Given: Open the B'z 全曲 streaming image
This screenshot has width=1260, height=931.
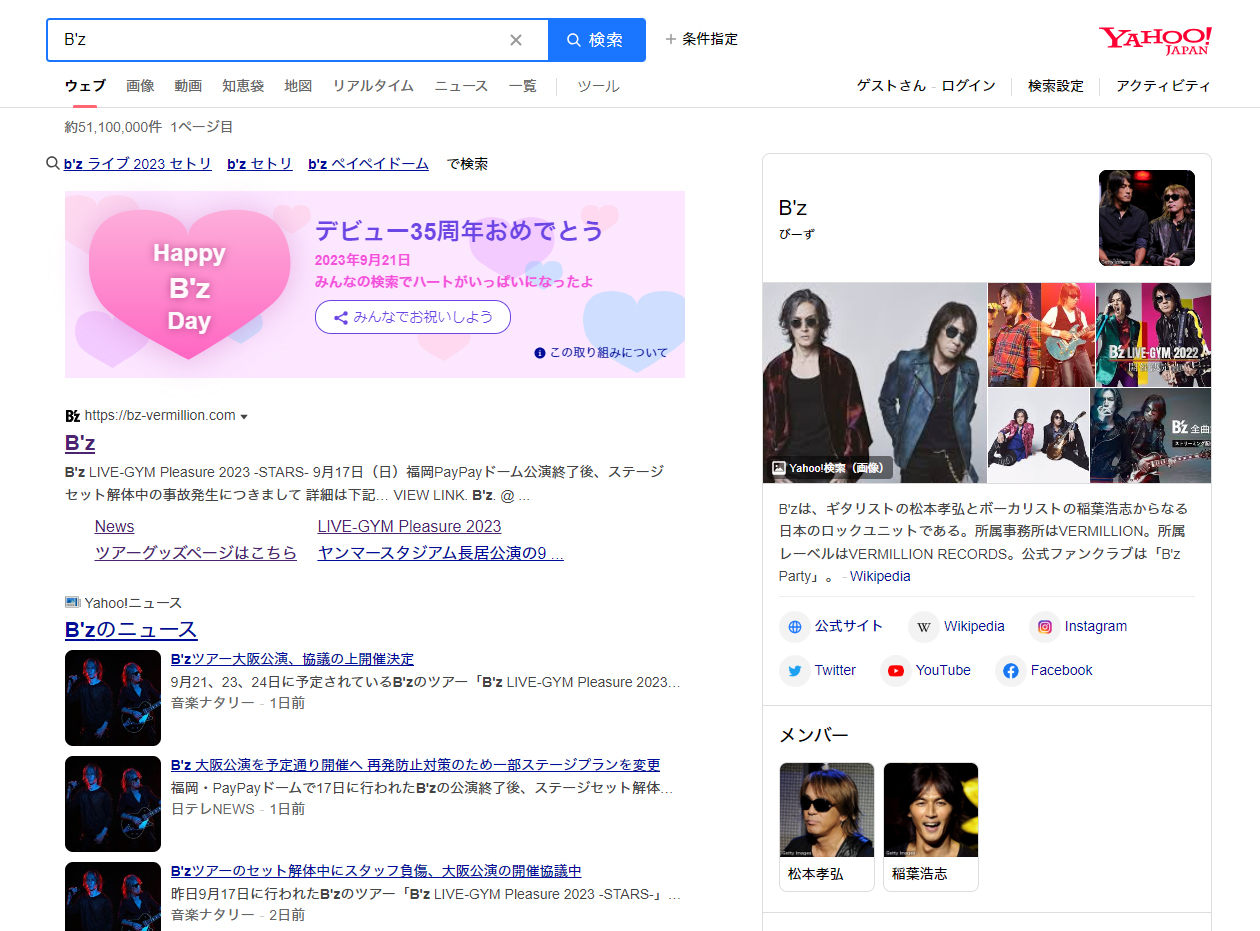Looking at the screenshot, I should 1150,436.
